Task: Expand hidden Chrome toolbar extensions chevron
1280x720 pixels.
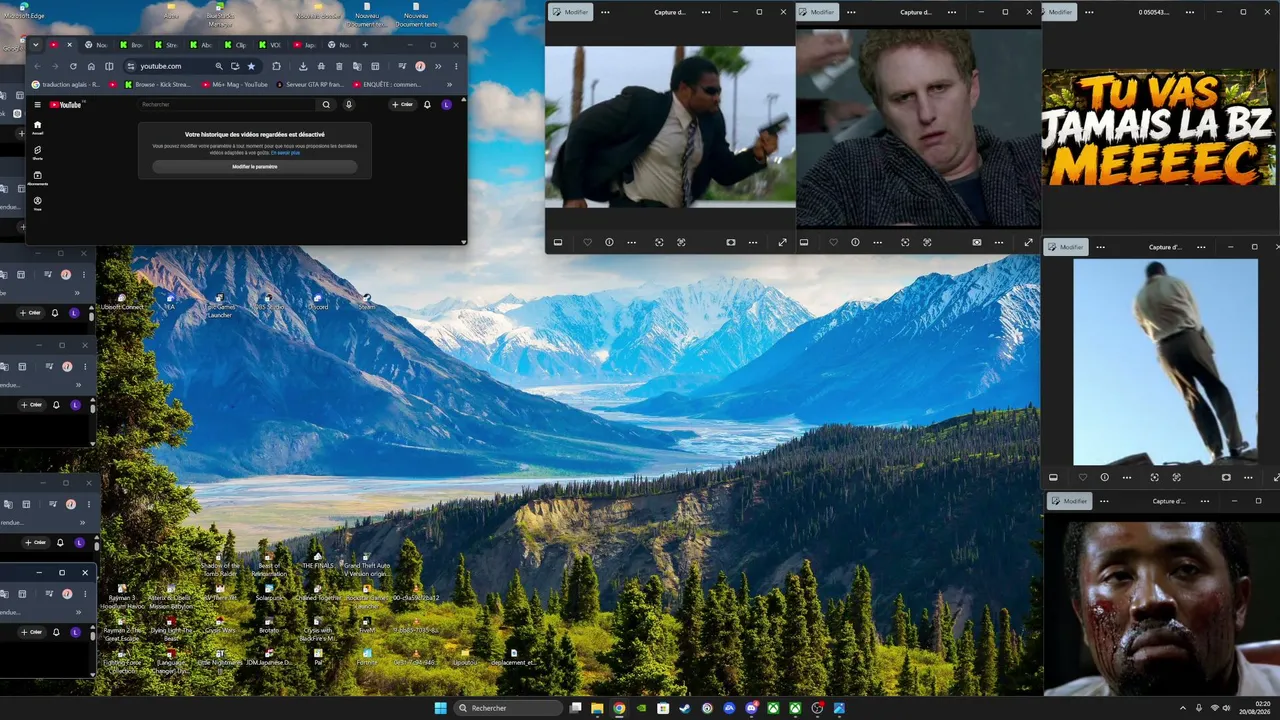Action: pos(437,66)
